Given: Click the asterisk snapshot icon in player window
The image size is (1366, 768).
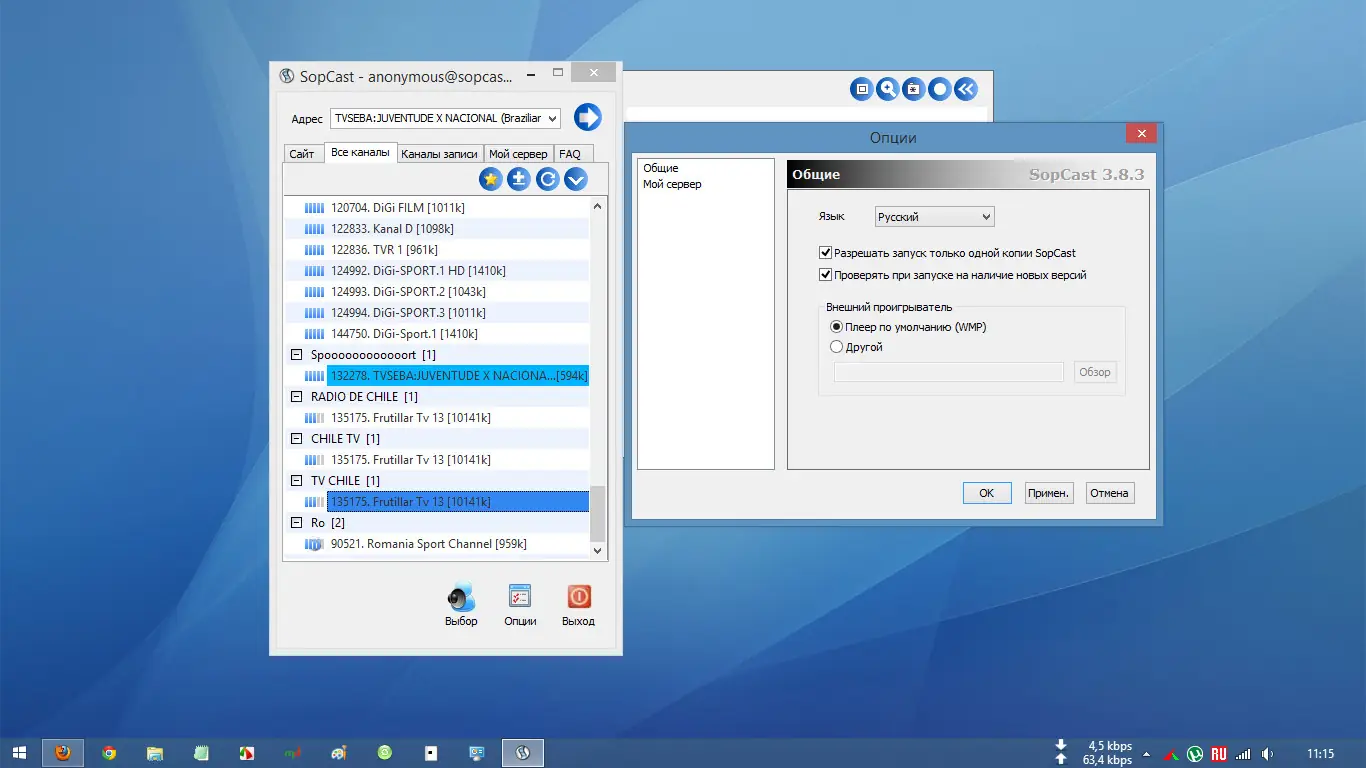Looking at the screenshot, I should (x=914, y=89).
